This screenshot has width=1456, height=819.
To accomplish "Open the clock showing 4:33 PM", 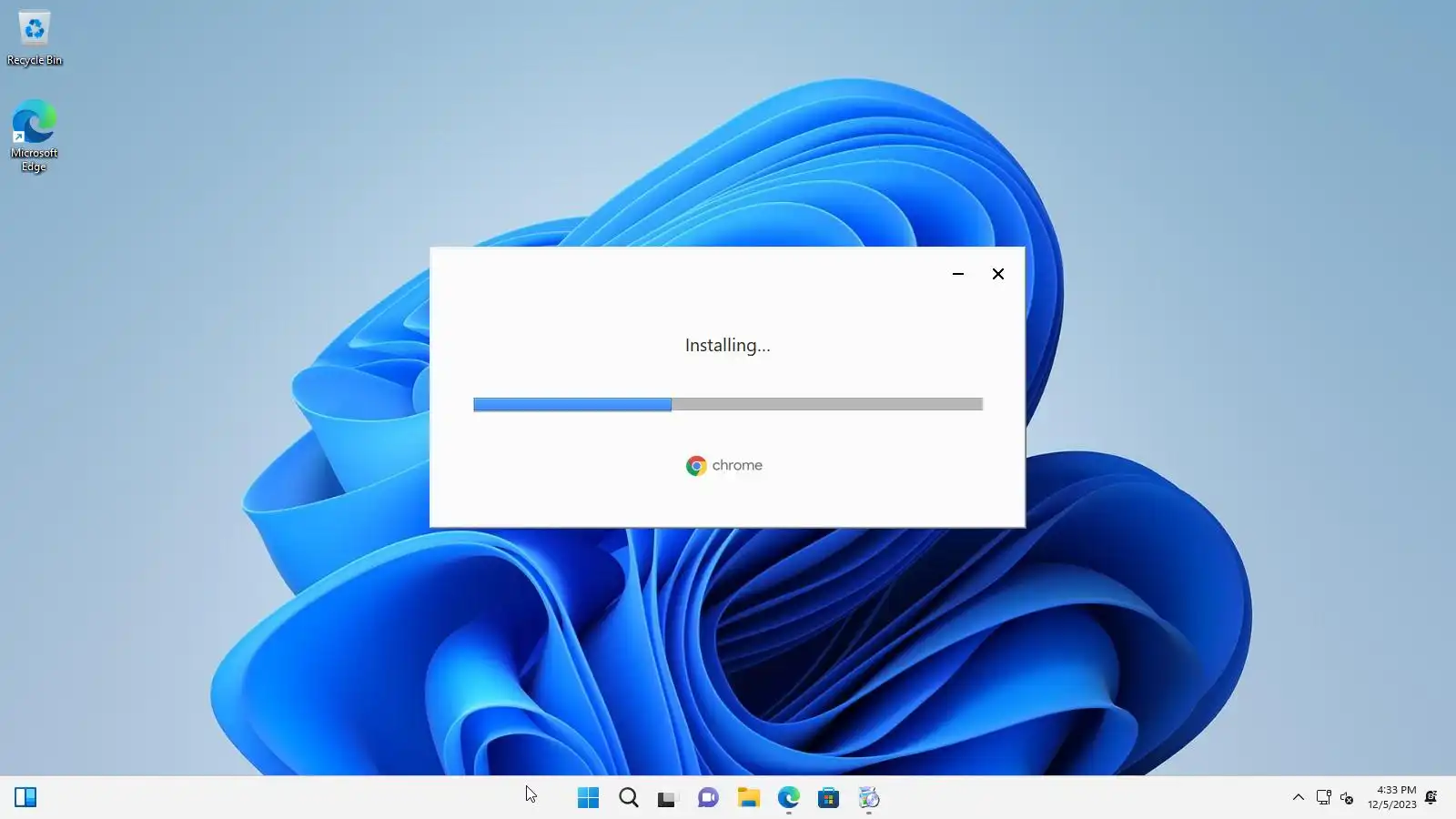I will point(1392,797).
